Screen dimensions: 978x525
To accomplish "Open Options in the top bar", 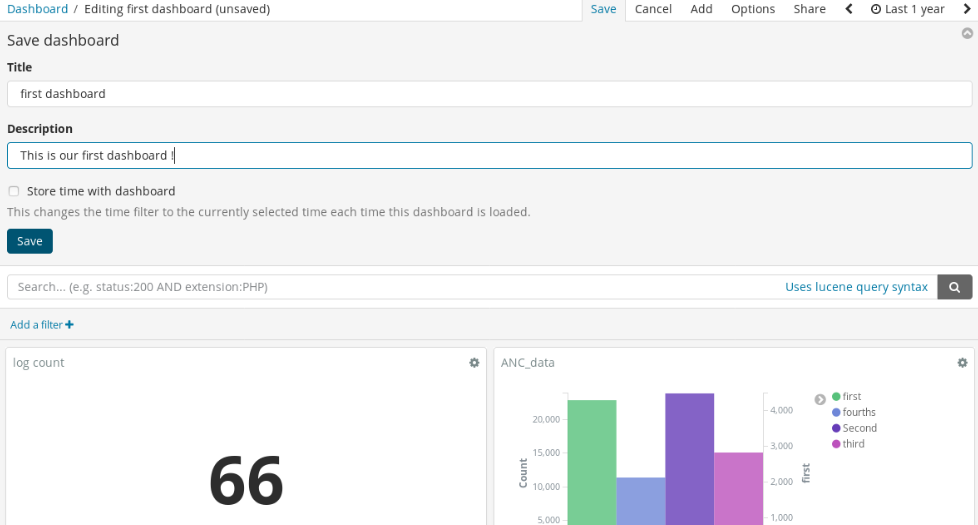I will [x=753, y=9].
